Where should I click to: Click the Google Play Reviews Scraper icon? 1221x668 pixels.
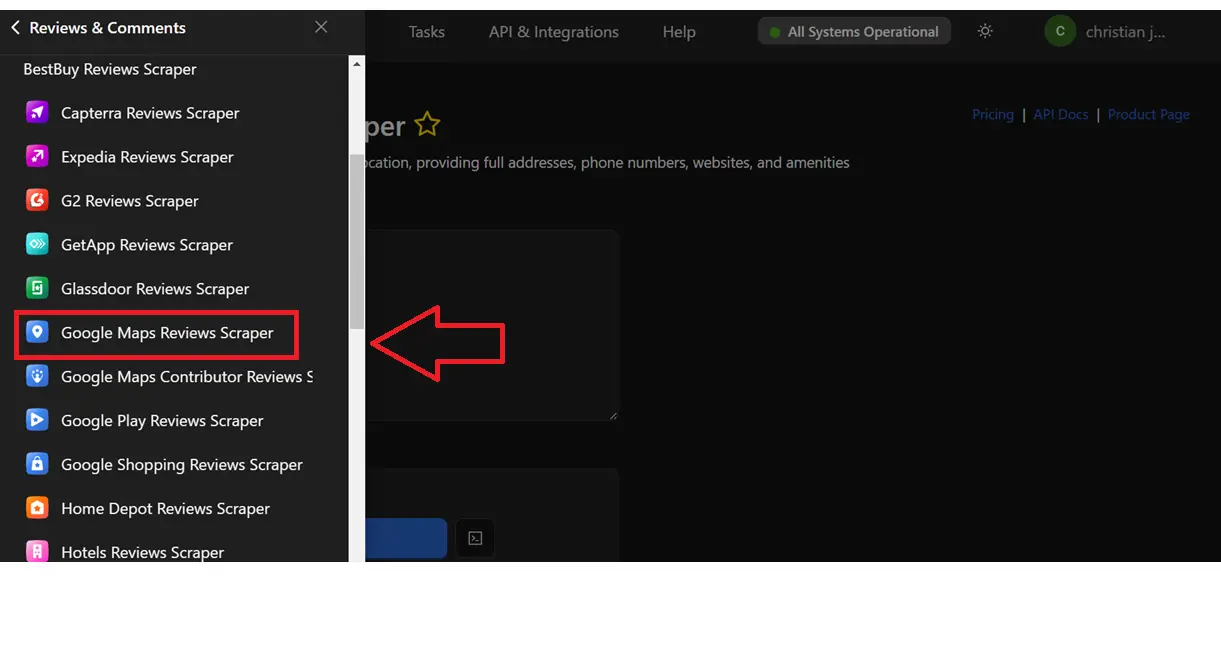37,421
